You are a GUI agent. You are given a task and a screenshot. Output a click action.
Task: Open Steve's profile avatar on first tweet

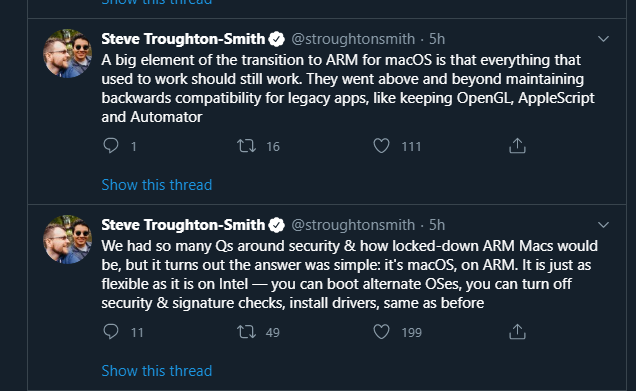(67, 53)
